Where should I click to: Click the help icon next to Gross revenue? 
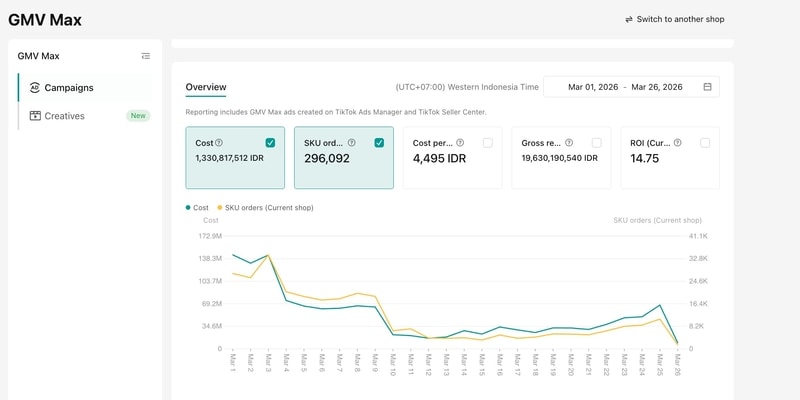pyautogui.click(x=569, y=143)
